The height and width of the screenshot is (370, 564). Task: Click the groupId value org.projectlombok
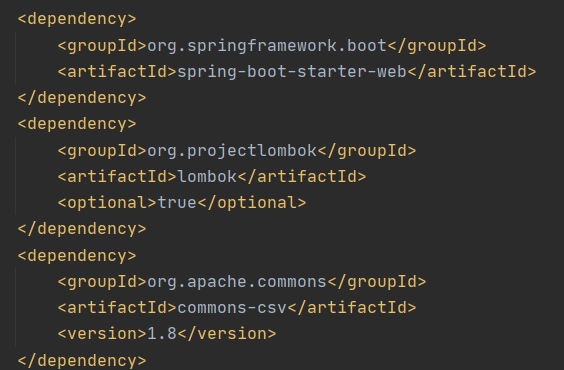coord(232,151)
